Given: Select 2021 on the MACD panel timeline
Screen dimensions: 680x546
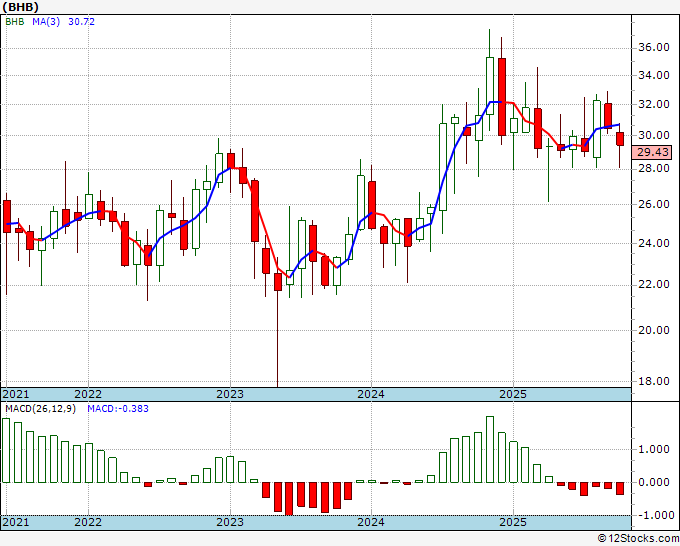Looking at the screenshot, I should pyautogui.click(x=17, y=522).
